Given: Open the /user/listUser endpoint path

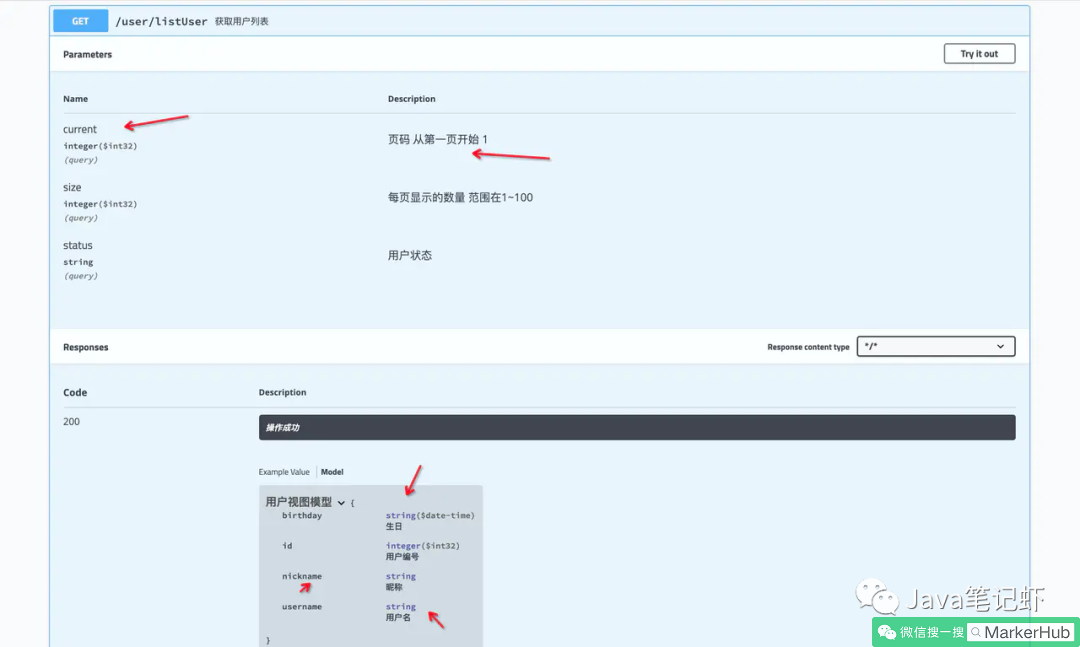Looking at the screenshot, I should point(161,21).
